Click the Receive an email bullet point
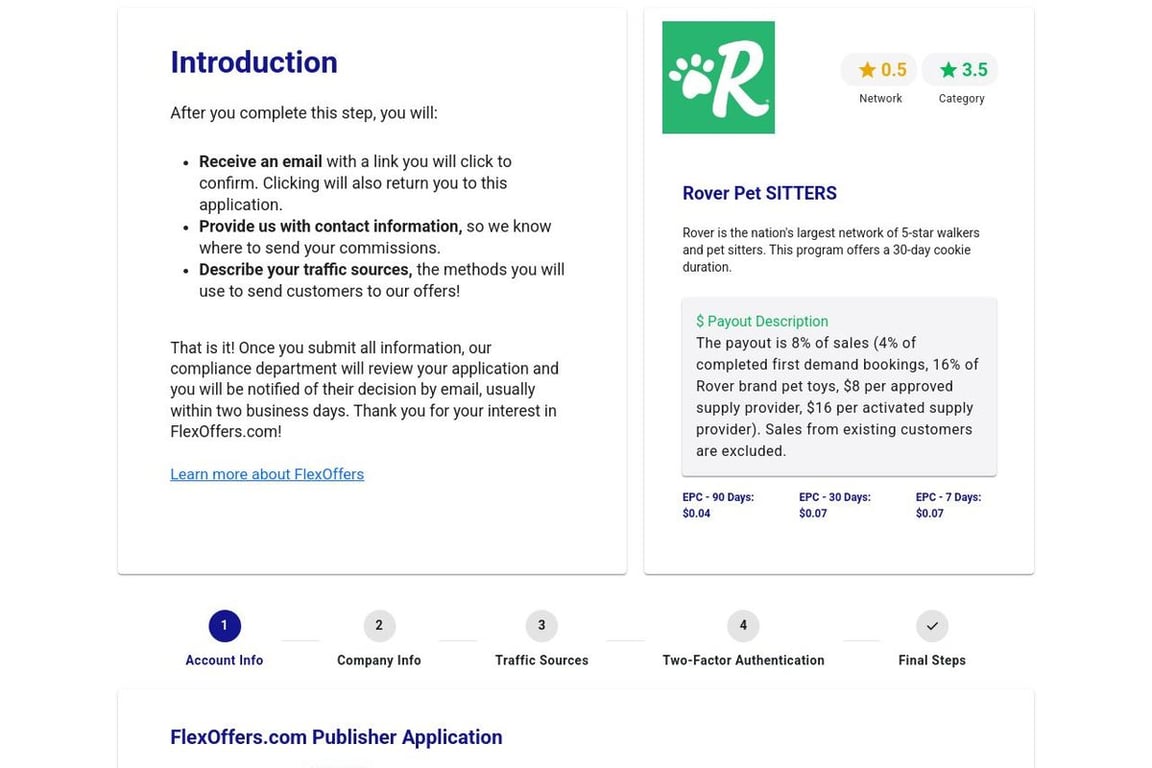The height and width of the screenshot is (768, 1152). [358, 183]
